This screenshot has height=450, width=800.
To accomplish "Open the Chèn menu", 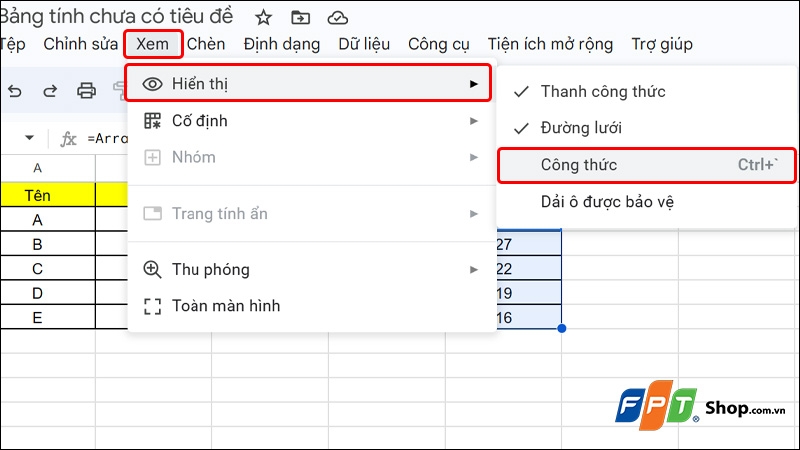I will click(206, 44).
